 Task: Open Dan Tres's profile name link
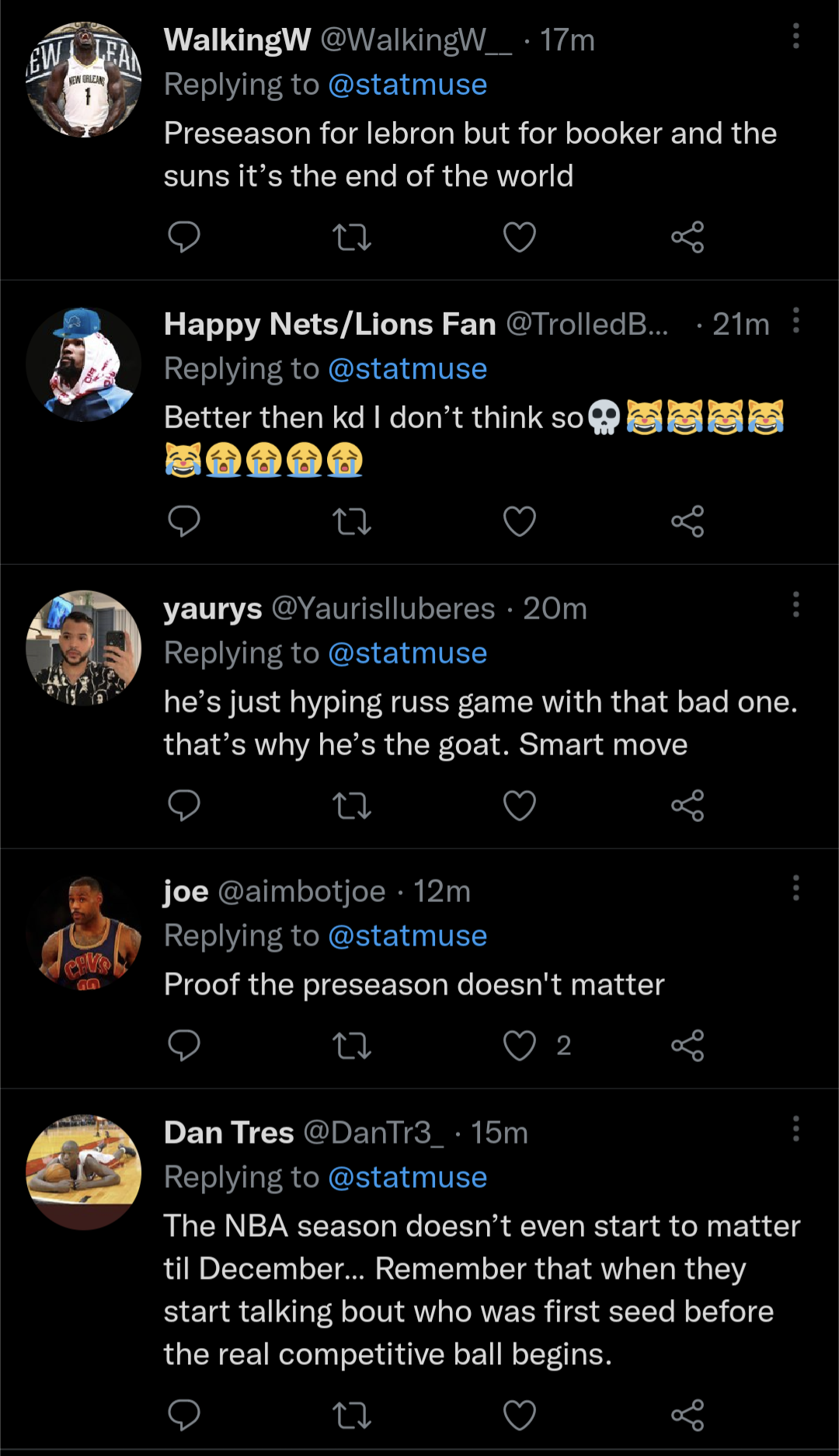[228, 1133]
